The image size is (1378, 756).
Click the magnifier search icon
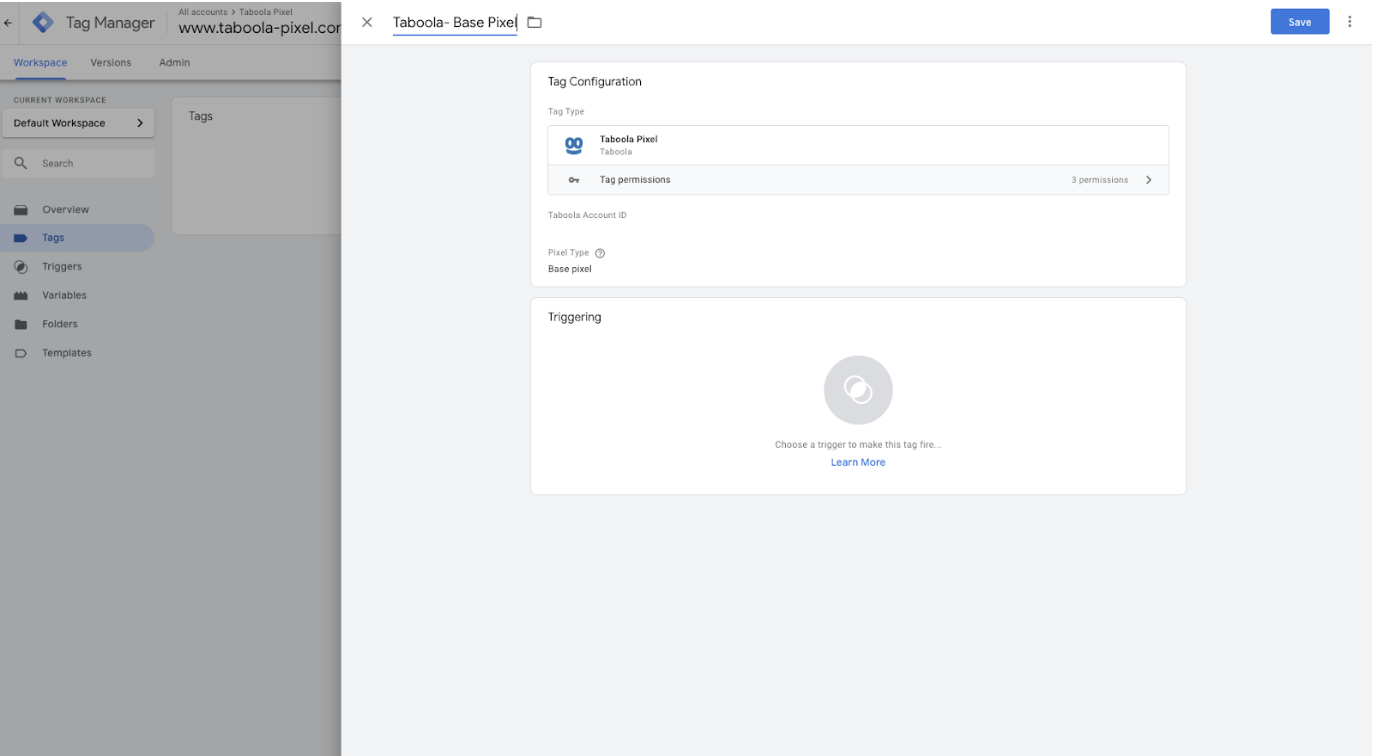click(x=21, y=163)
